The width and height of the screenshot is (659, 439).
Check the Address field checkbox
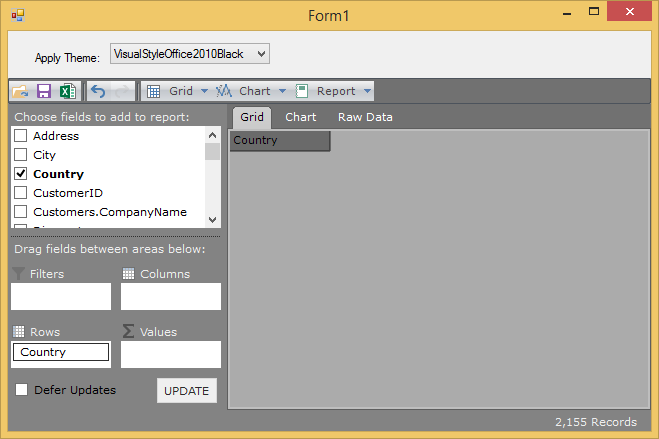tap(20, 136)
